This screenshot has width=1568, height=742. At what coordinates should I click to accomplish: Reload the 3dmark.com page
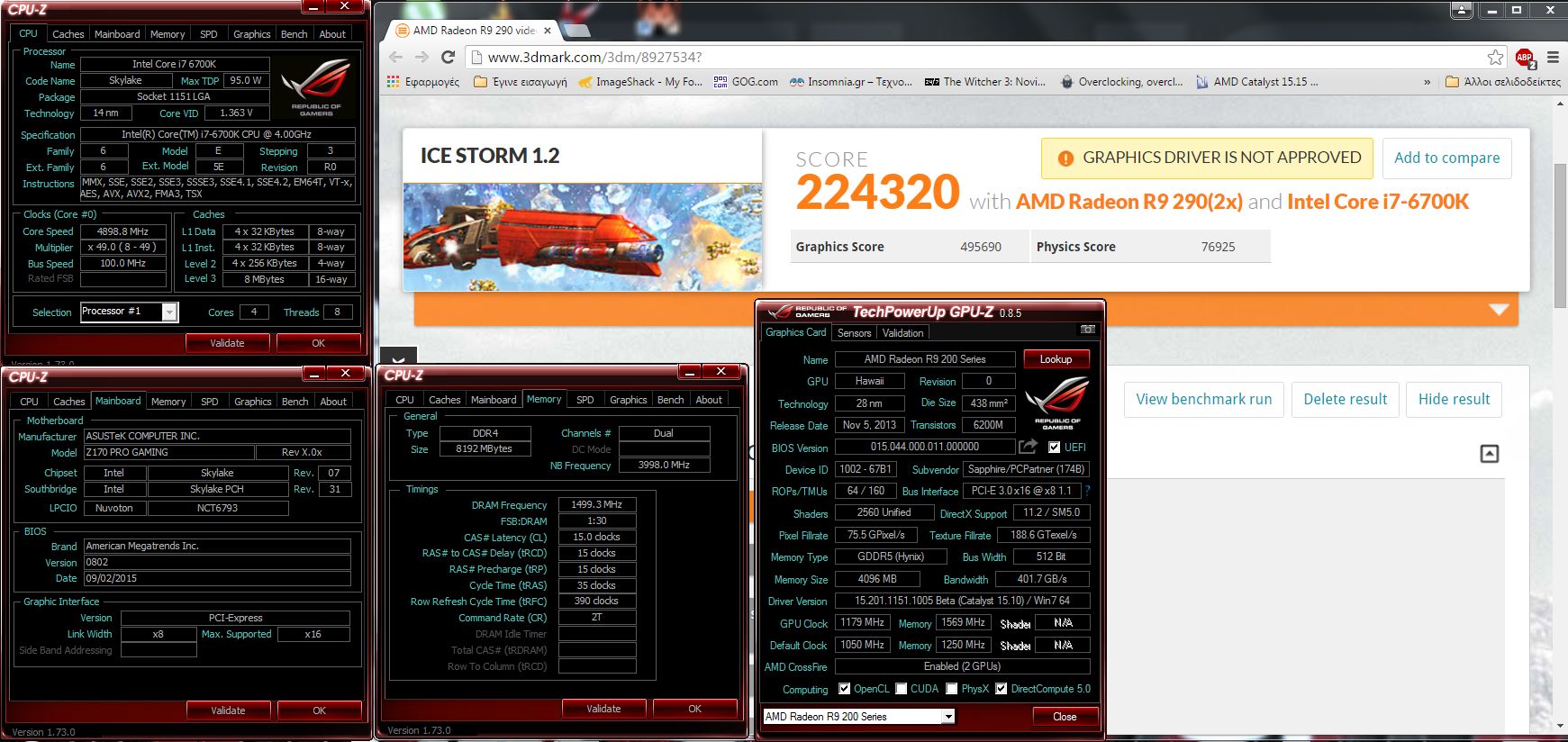[x=448, y=57]
